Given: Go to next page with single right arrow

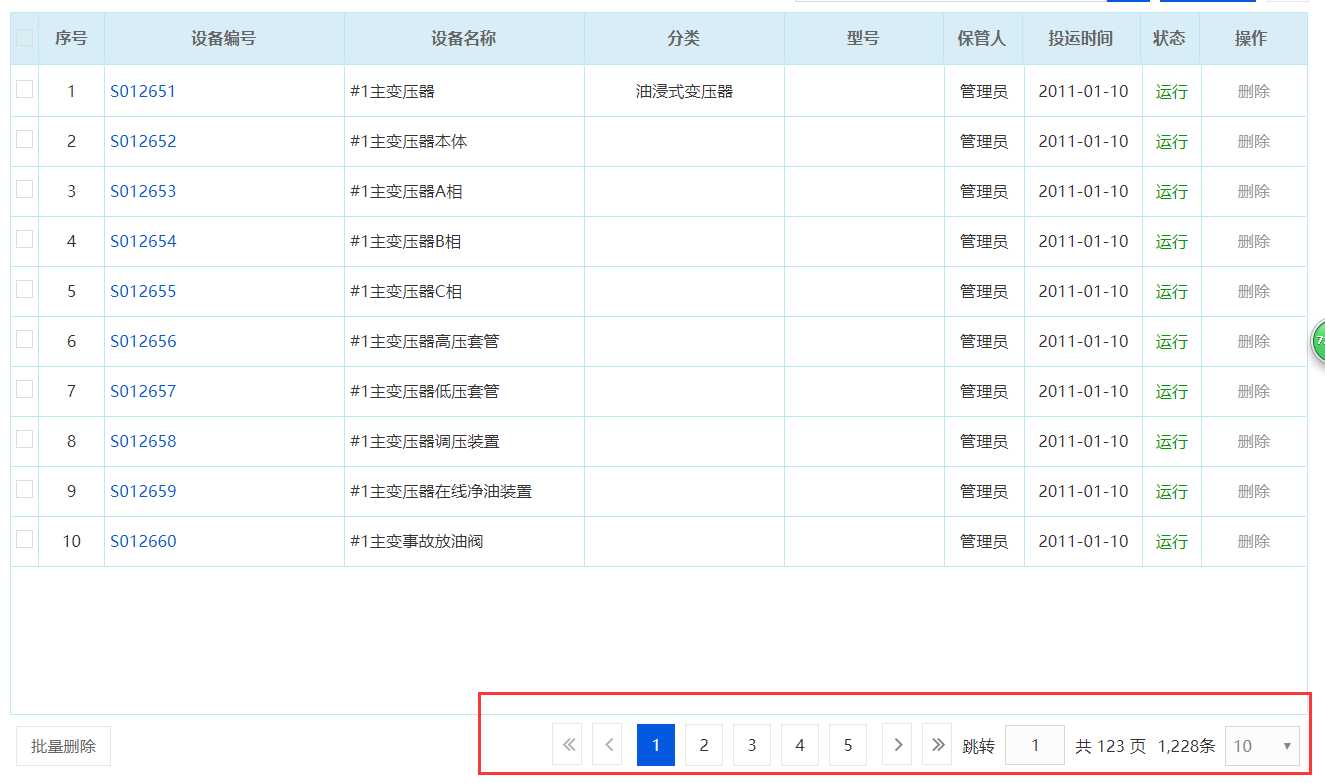Looking at the screenshot, I should coord(898,745).
